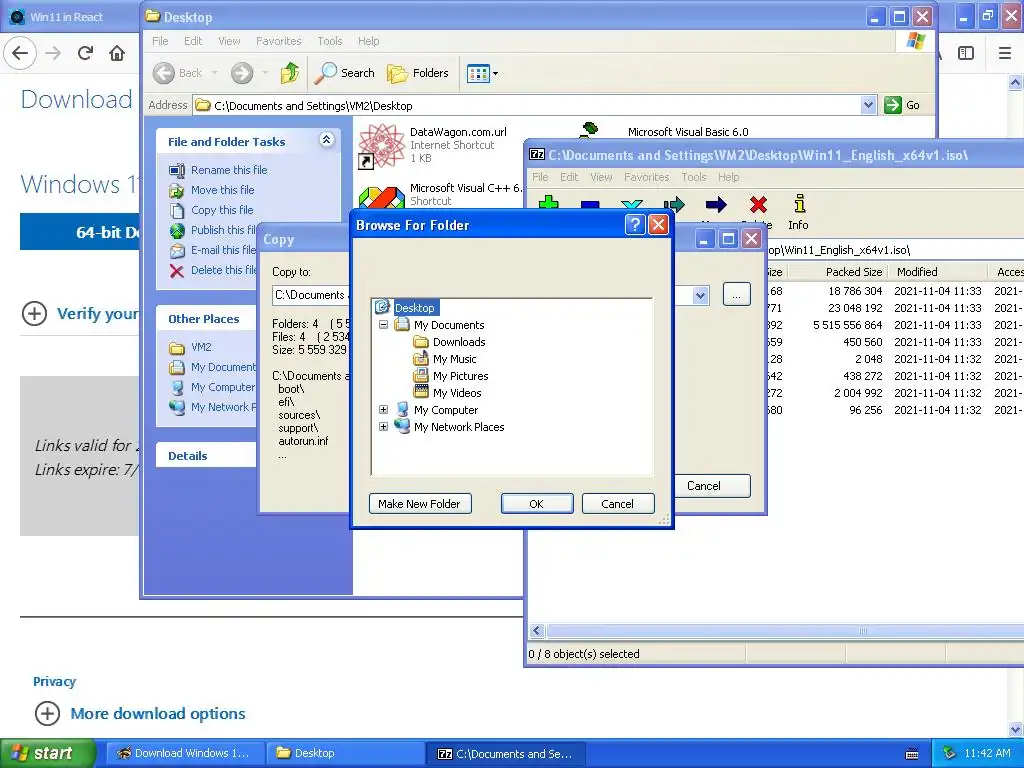
Task: Click the Back button in Desktop Explorer
Action: (x=178, y=73)
